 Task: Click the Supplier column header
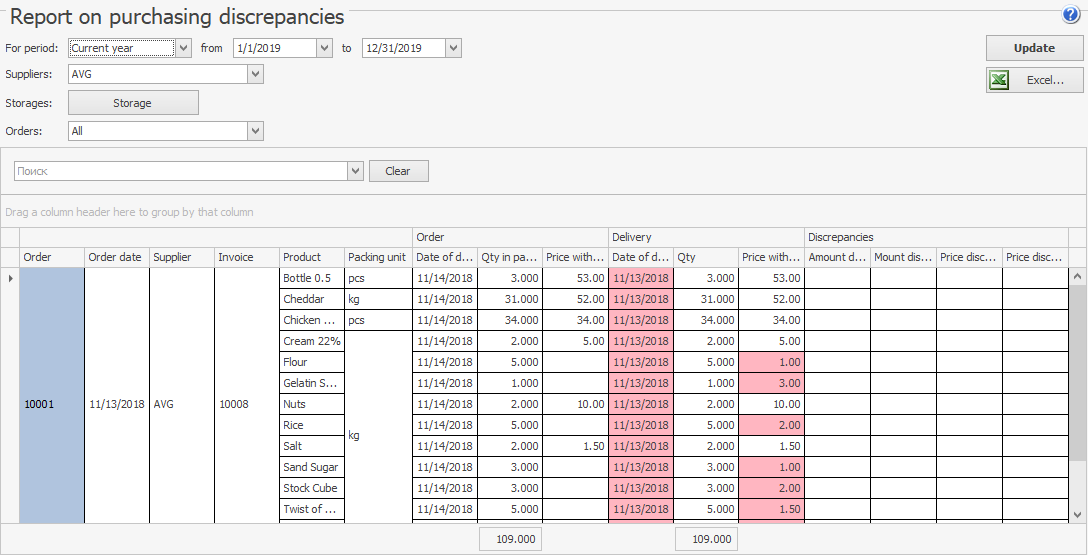181,257
